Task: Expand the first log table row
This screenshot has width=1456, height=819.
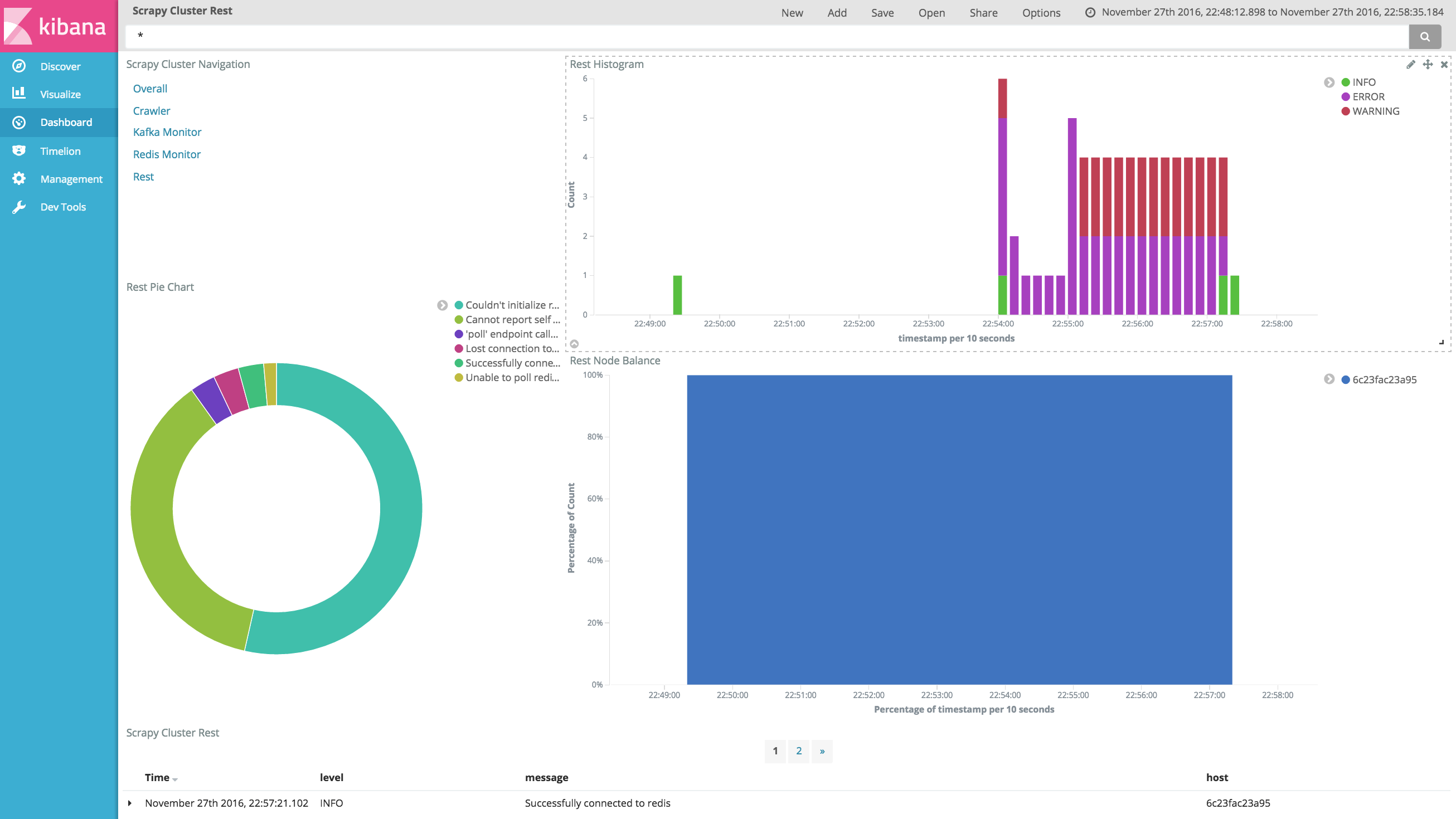Action: click(x=130, y=803)
